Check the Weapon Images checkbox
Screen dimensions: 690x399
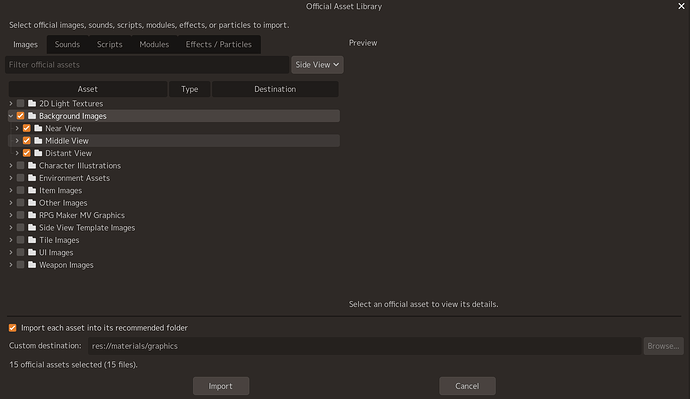[20, 265]
